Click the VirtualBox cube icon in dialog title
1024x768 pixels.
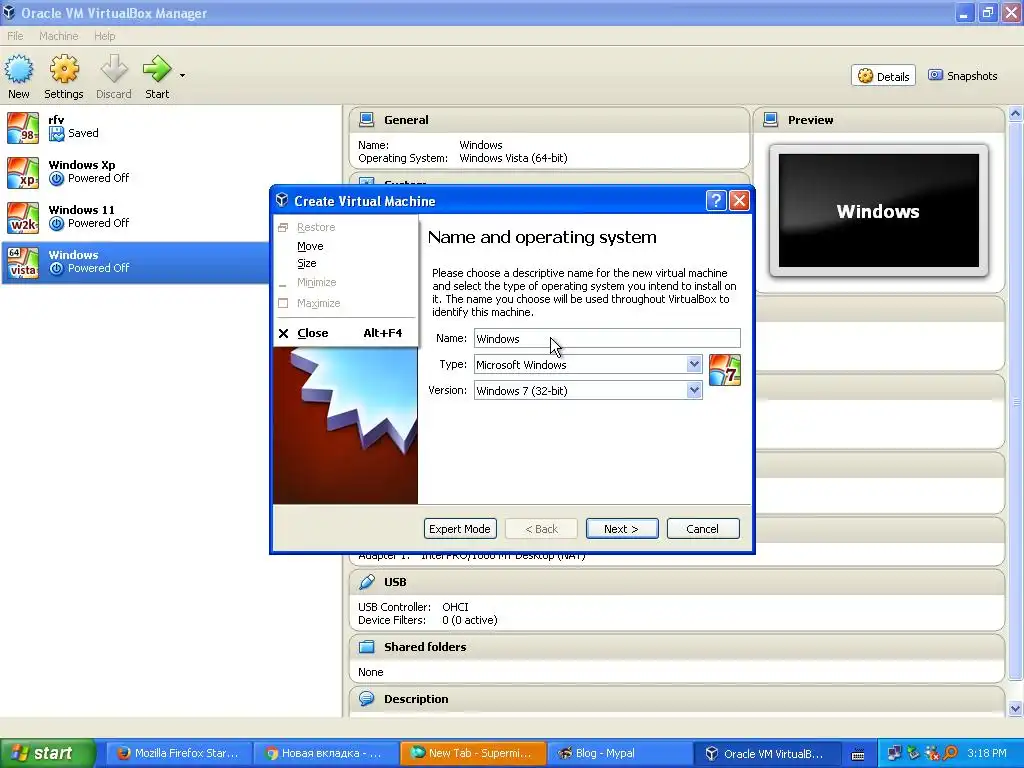pos(282,200)
